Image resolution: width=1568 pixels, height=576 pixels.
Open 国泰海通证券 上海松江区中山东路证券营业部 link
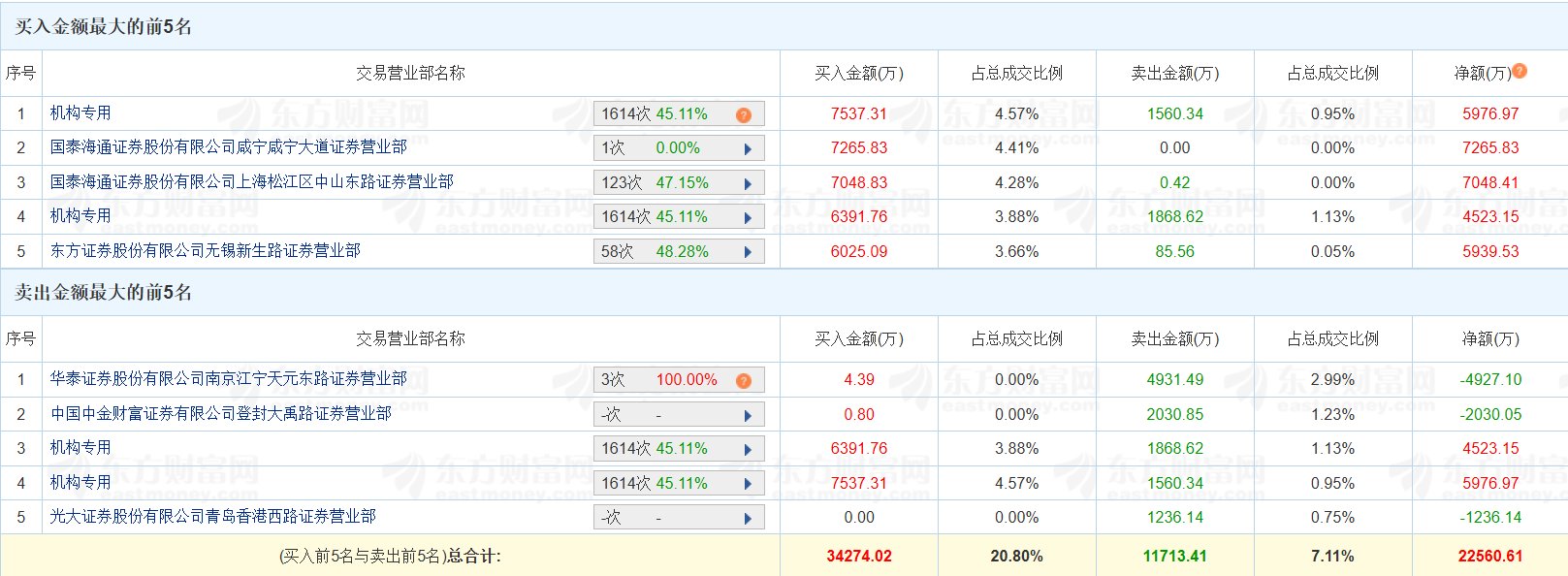coord(252,182)
